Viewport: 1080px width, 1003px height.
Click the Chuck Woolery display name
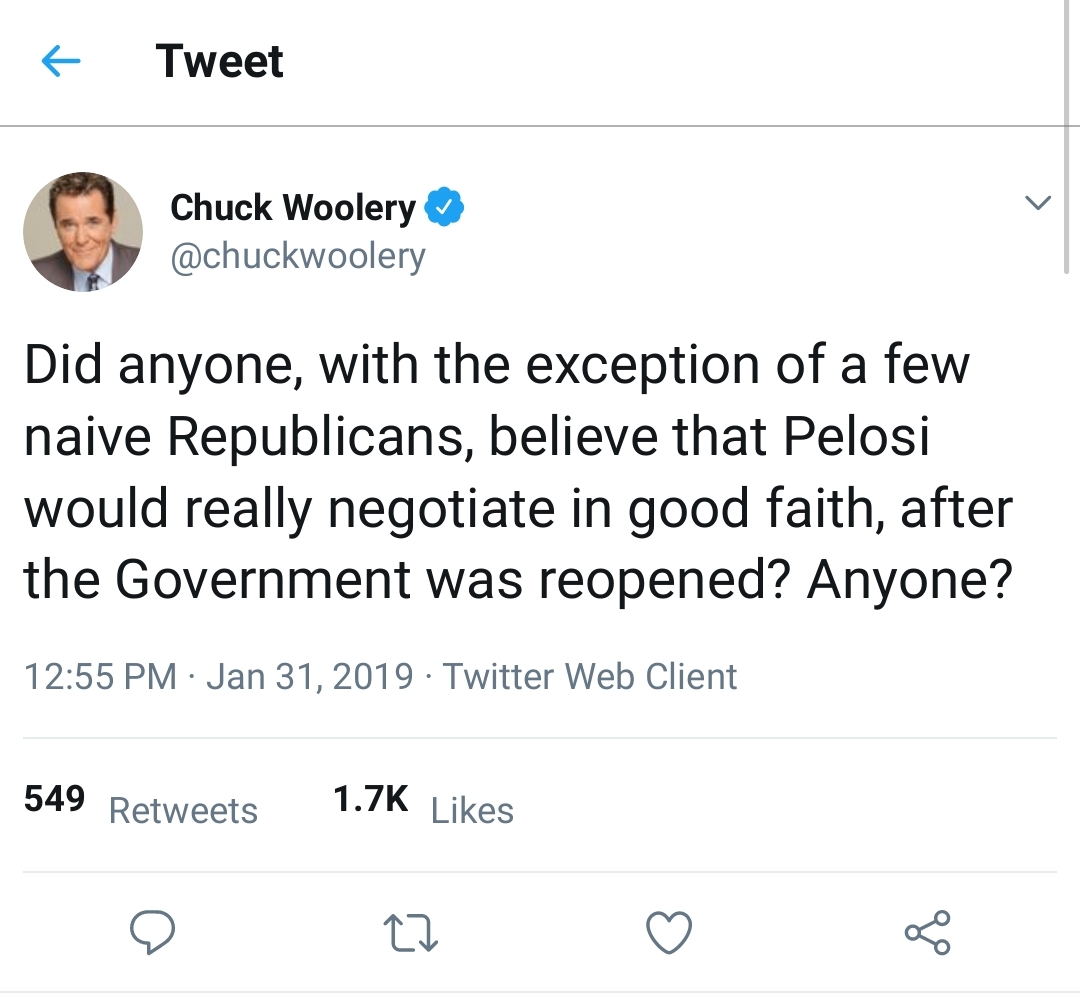click(292, 207)
